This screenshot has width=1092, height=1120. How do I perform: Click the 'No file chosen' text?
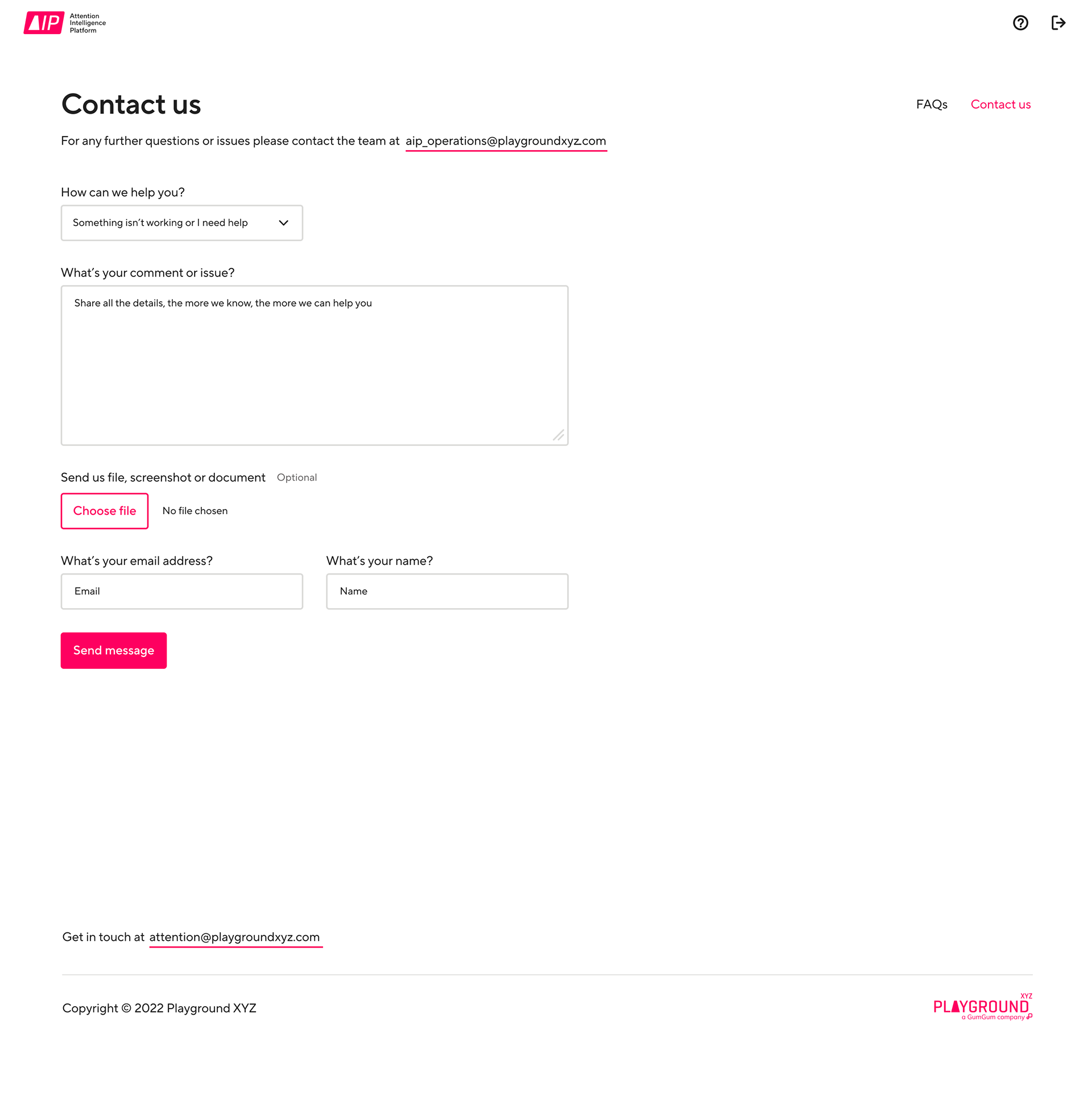[195, 510]
